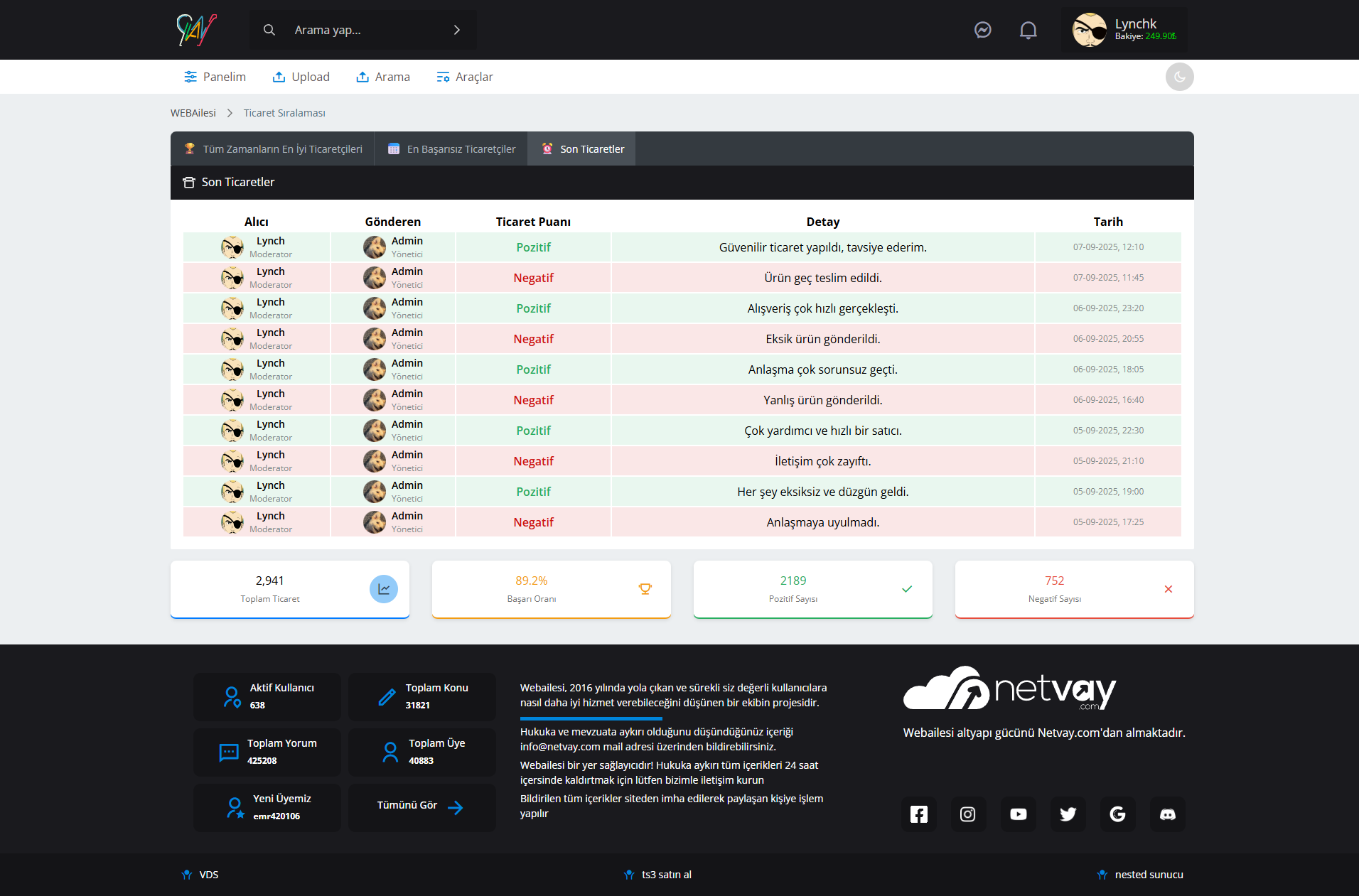This screenshot has width=1359, height=896.
Task: Click the WEBAilesi logo in the header
Action: coord(196,30)
